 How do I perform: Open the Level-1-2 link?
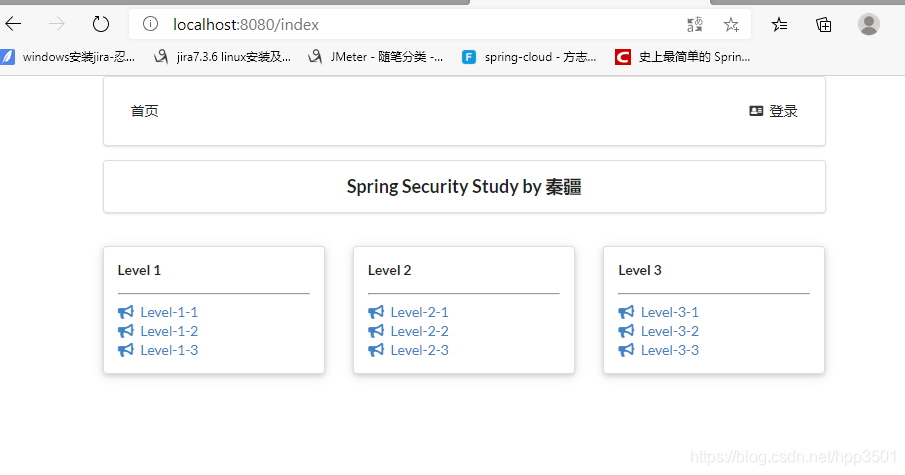(169, 331)
